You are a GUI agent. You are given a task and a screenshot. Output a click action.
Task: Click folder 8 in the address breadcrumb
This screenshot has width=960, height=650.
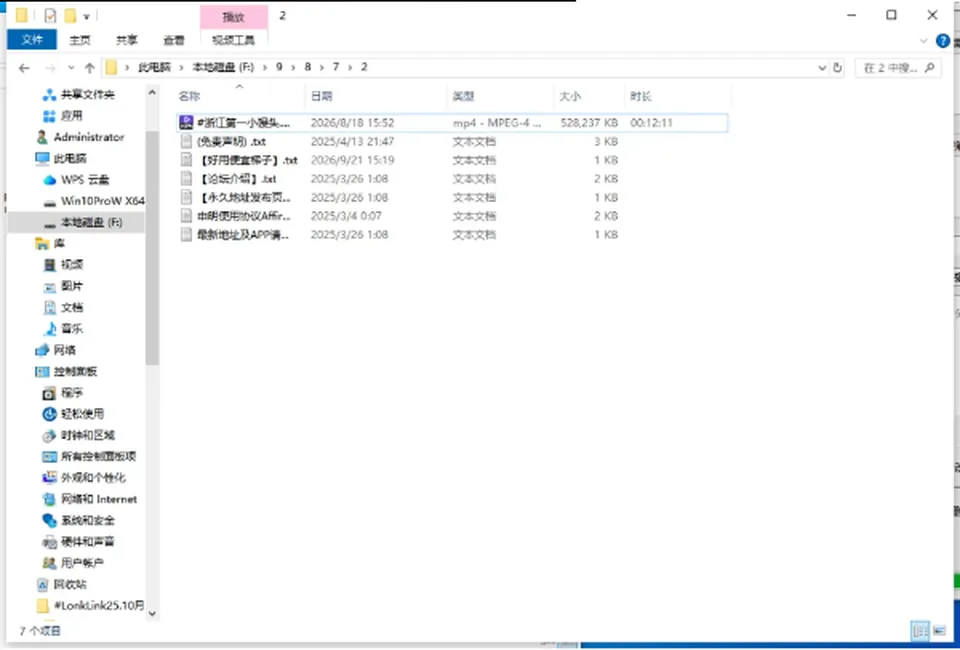[x=308, y=67]
